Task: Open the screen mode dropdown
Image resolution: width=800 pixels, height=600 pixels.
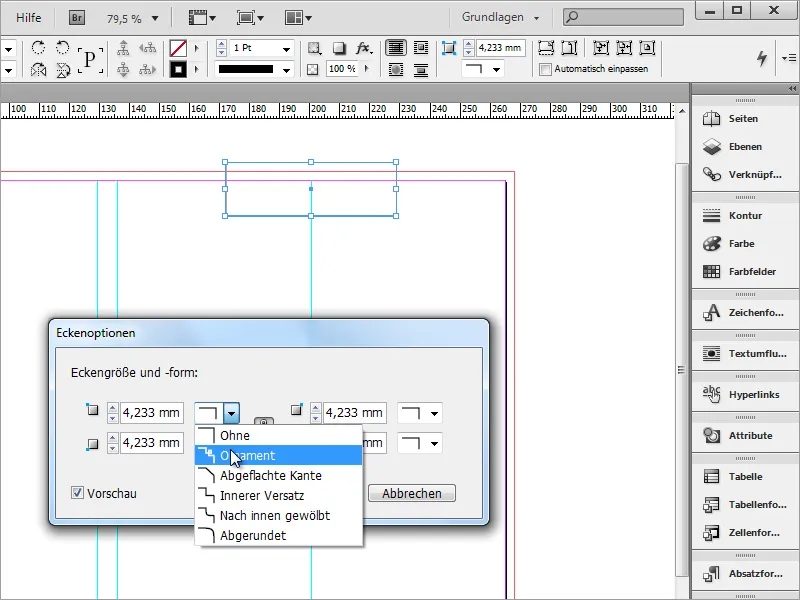Action: pyautogui.click(x=250, y=18)
